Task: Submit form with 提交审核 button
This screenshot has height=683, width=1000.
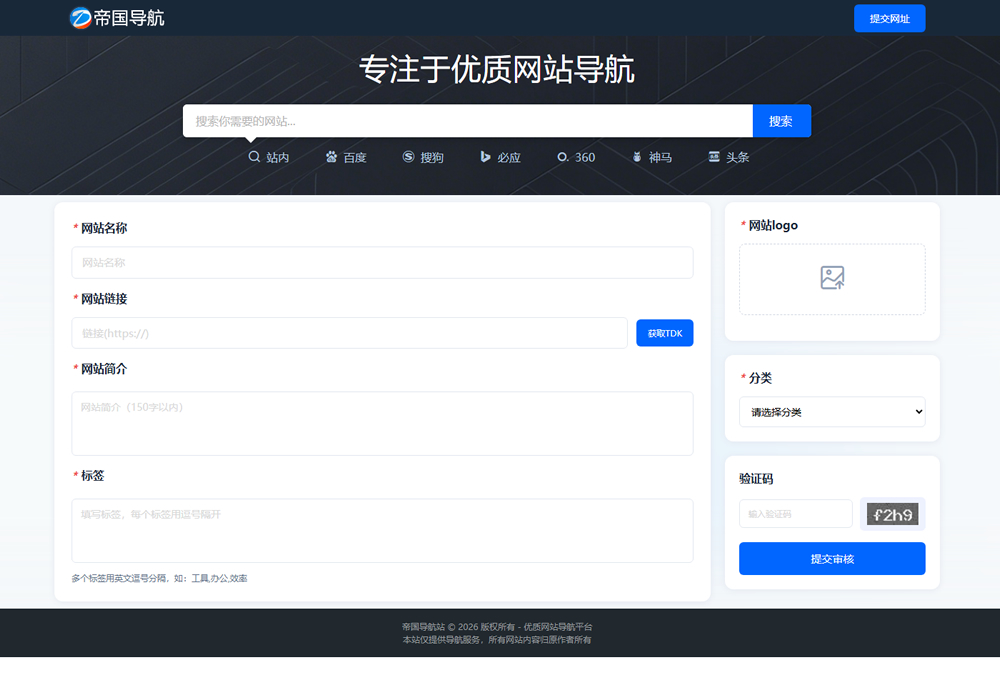Action: coord(832,559)
